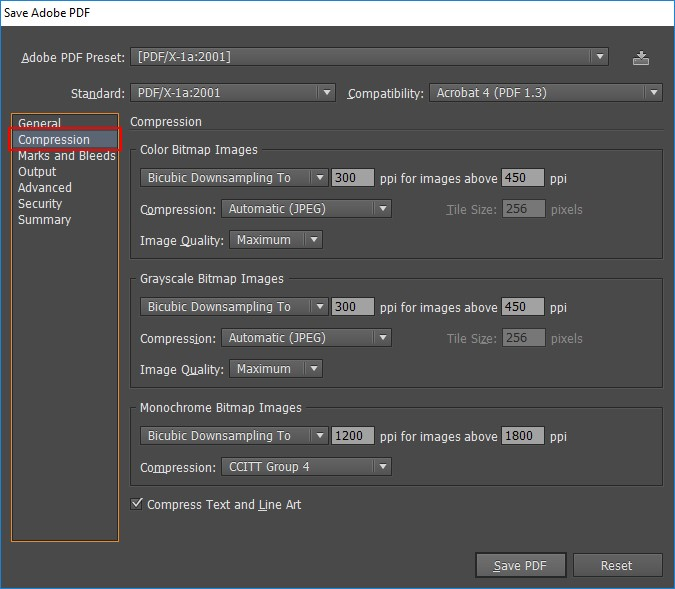Open Marks and Bleeds section
This screenshot has width=675, height=589.
(66, 156)
